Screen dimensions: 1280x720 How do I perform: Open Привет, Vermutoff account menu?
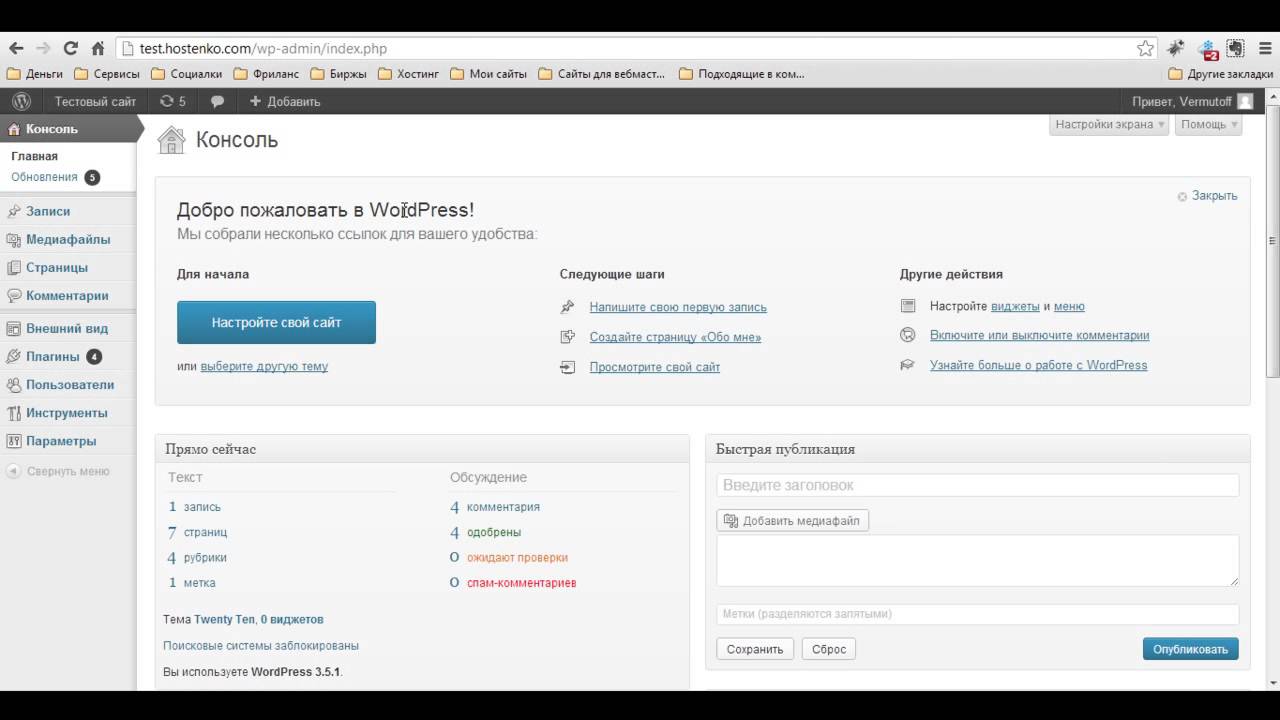point(1192,101)
